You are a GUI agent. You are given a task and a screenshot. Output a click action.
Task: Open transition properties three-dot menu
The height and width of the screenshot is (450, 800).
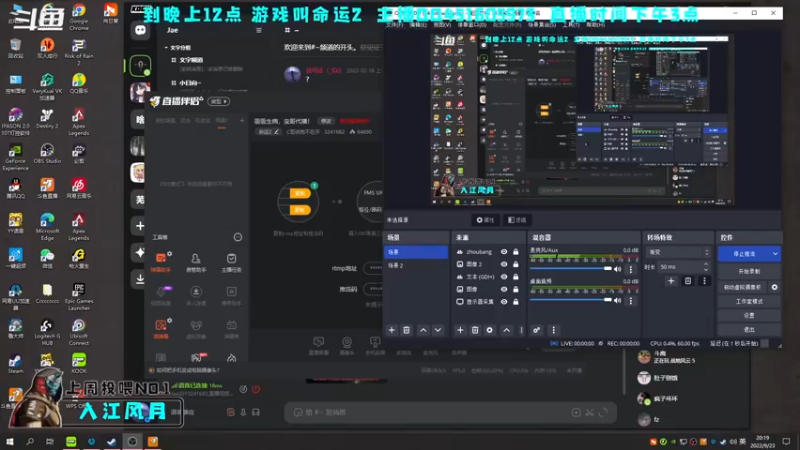point(704,281)
